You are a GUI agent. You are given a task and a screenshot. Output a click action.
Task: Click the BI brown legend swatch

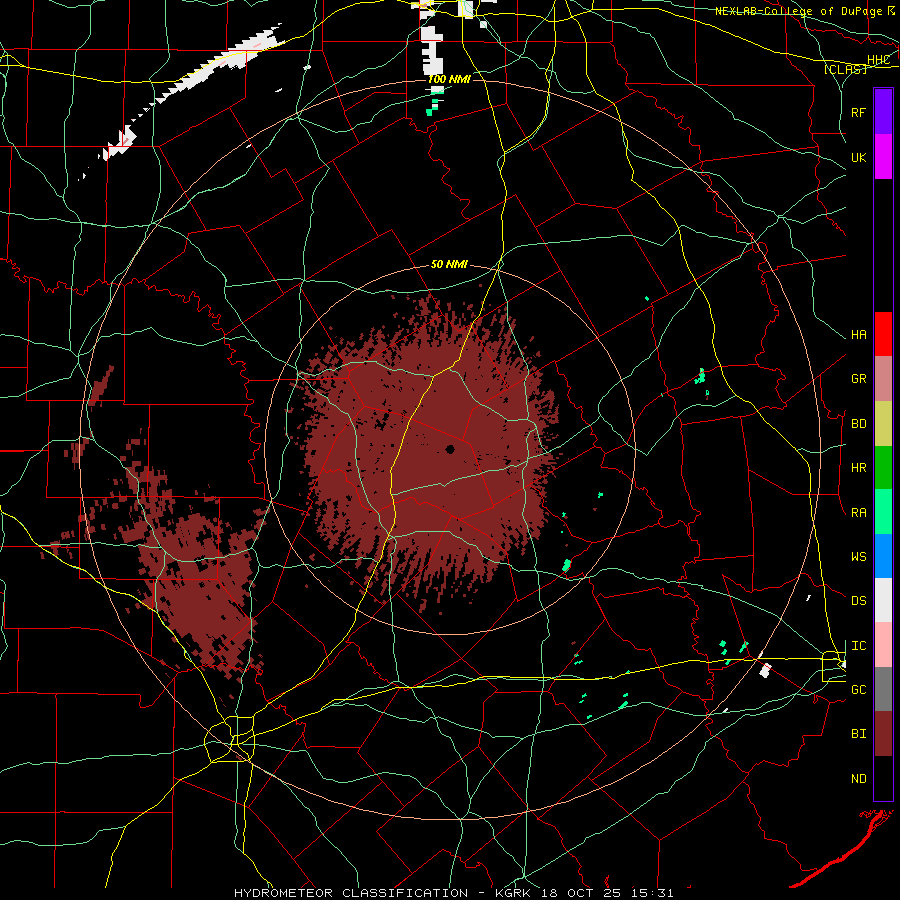point(883,734)
